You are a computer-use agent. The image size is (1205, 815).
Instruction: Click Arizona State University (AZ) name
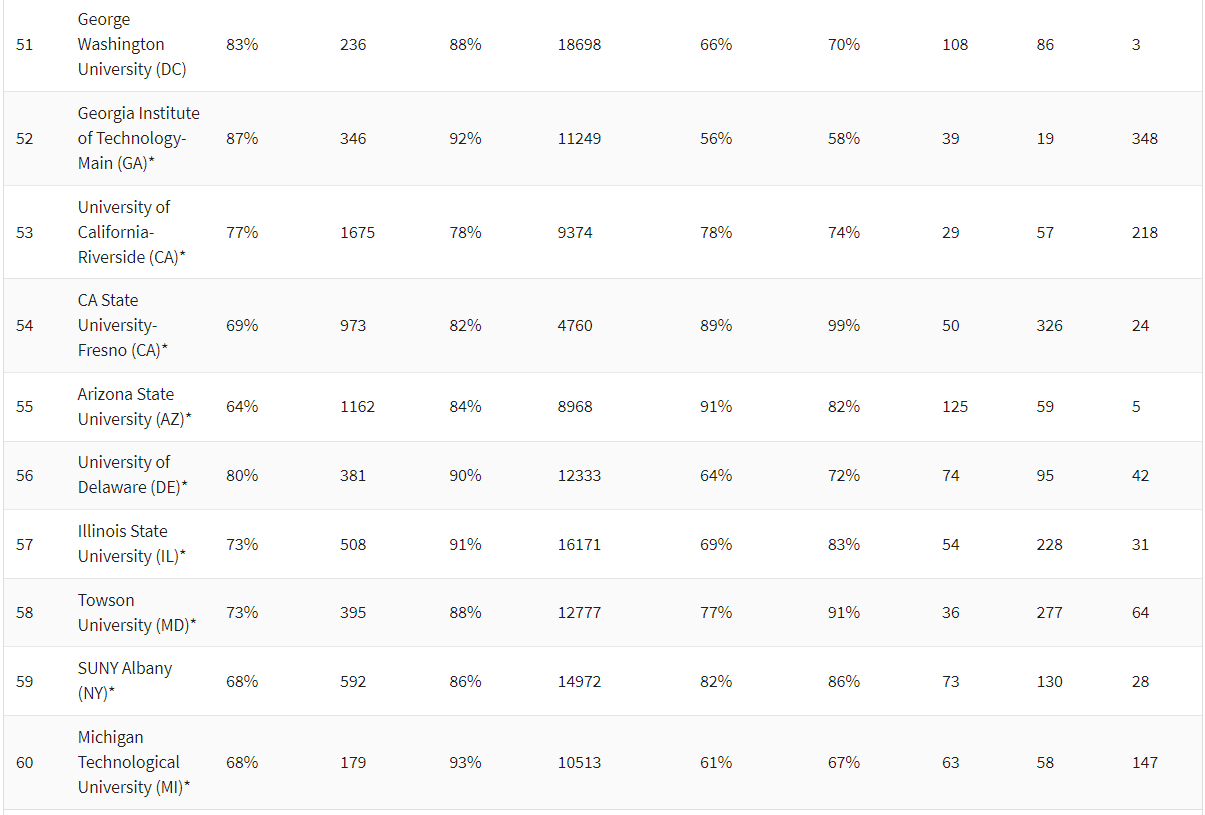pos(134,407)
